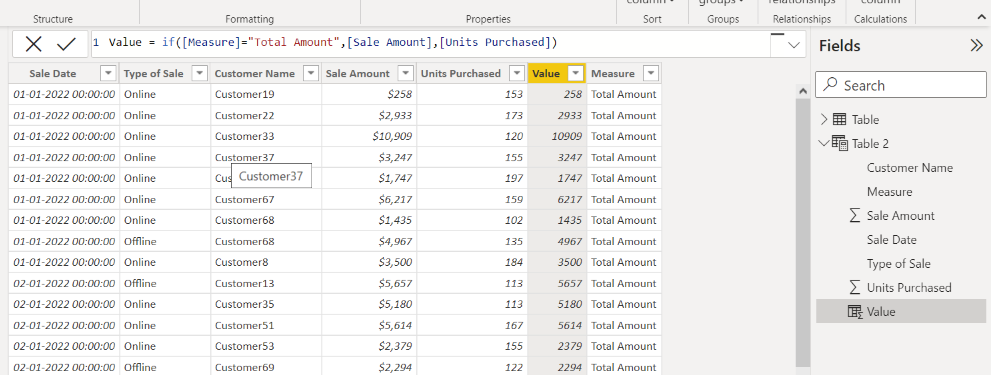Open Customer Name column filter dropdown
Image resolution: width=991 pixels, height=375 pixels.
[310, 74]
